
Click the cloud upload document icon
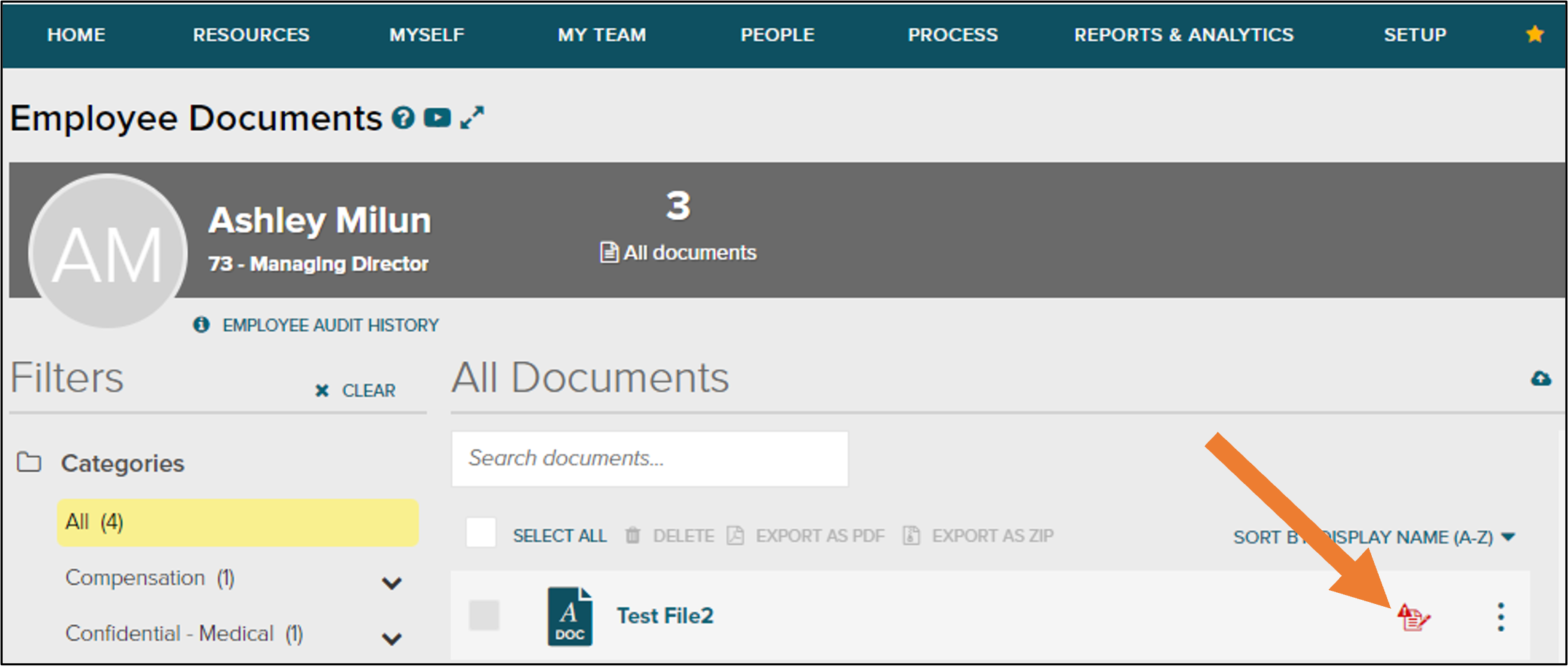1540,378
